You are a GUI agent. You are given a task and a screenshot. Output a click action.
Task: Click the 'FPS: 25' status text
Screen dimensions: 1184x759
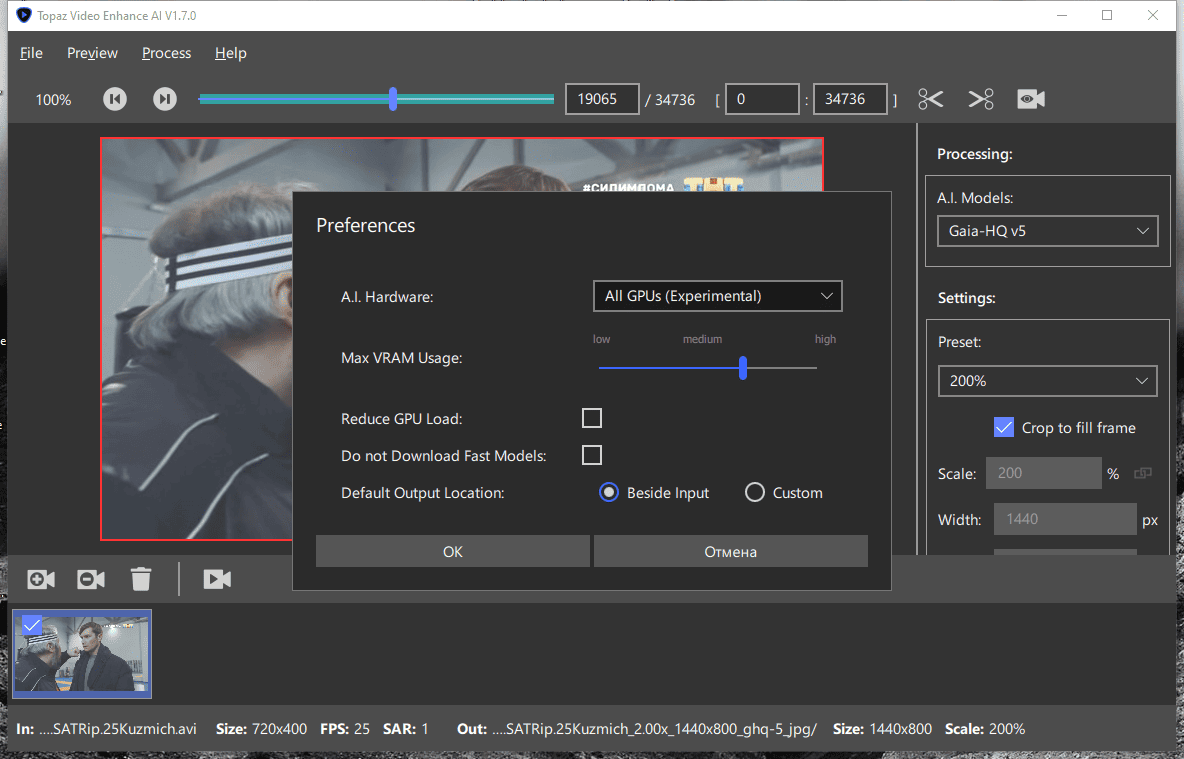click(x=345, y=729)
